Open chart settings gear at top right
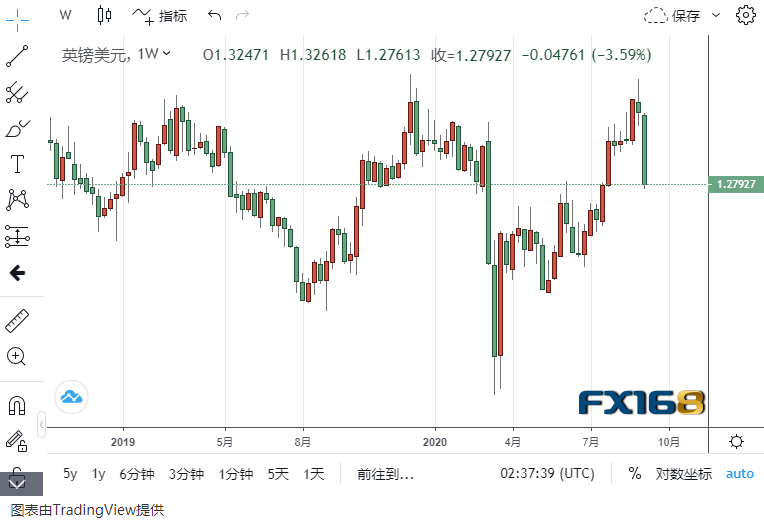Screen dimensions: 764x529 click(745, 15)
